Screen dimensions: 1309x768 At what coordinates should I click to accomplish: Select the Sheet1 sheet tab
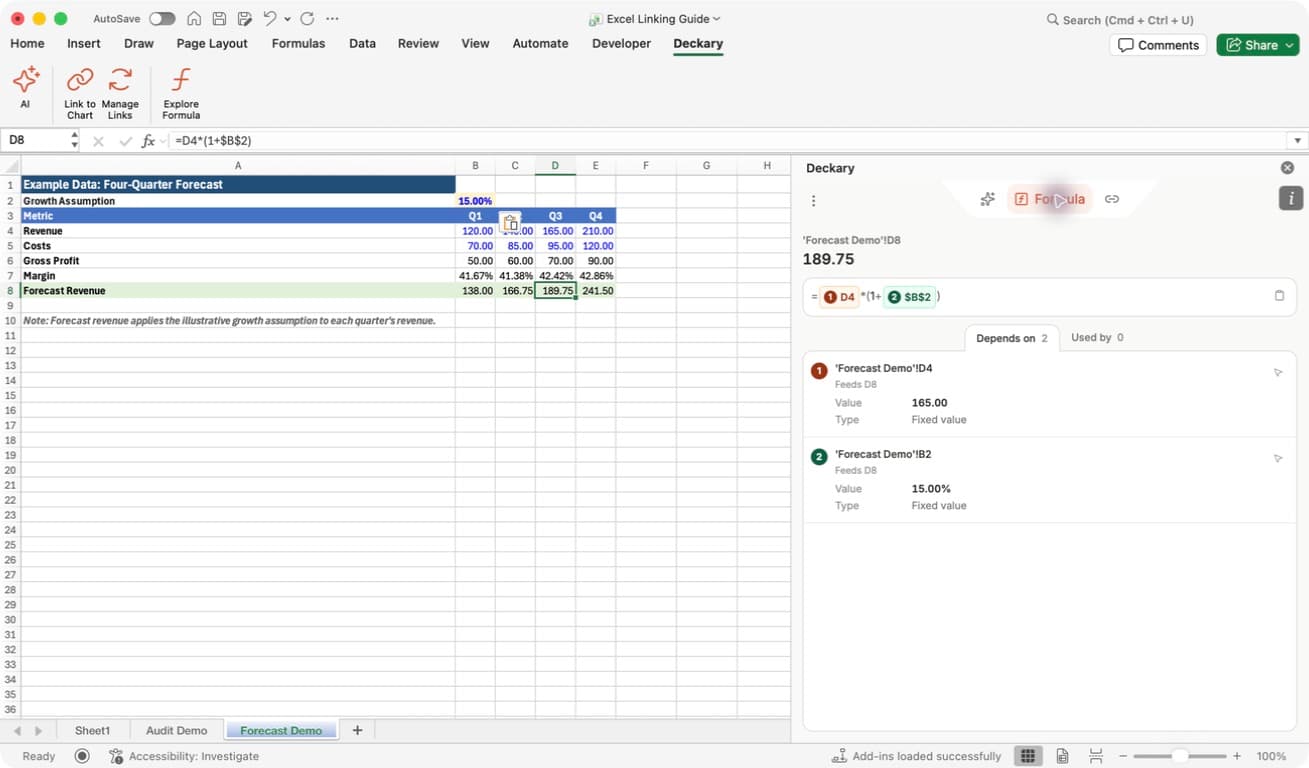click(x=93, y=731)
